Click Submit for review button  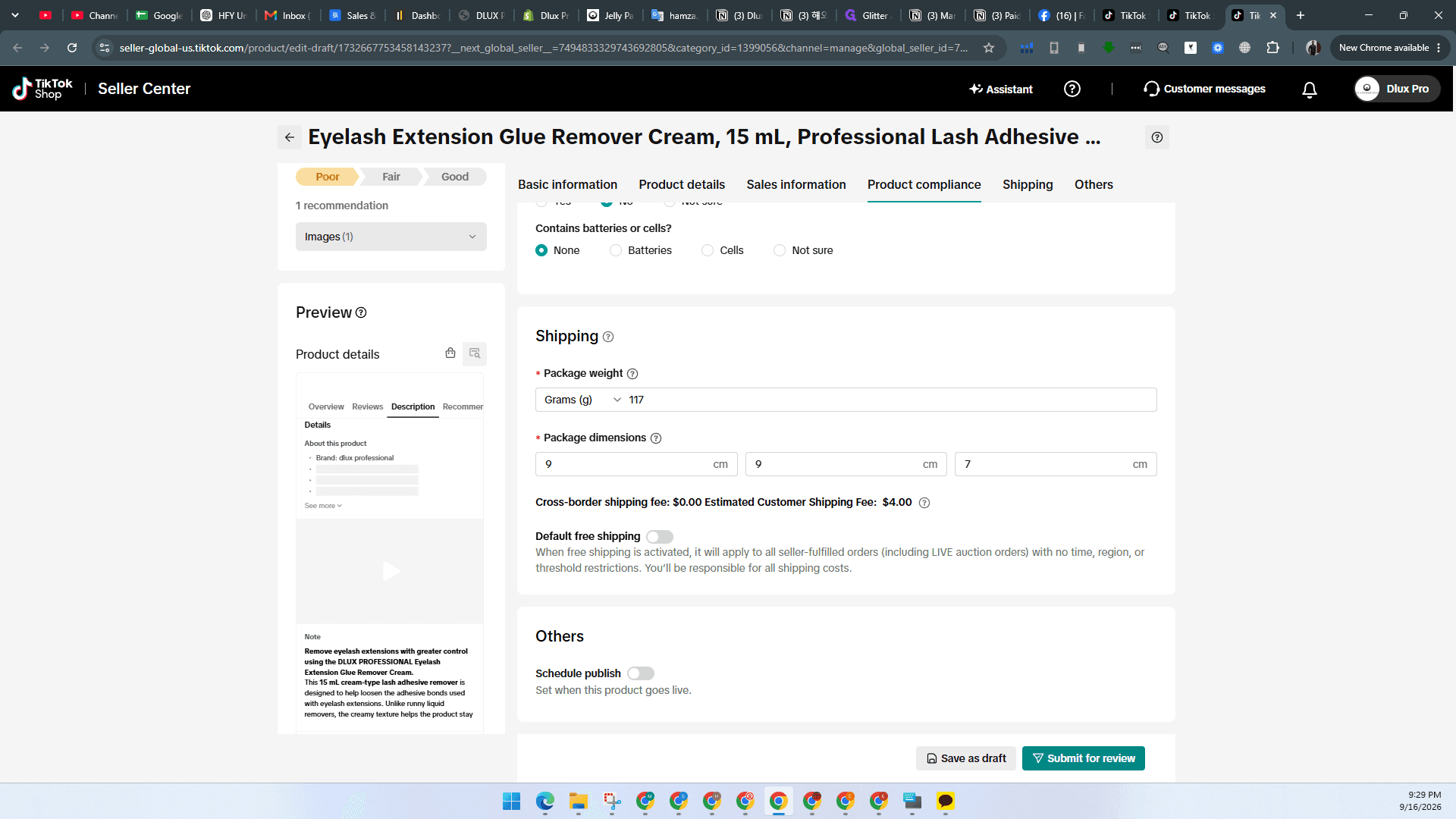1084,758
